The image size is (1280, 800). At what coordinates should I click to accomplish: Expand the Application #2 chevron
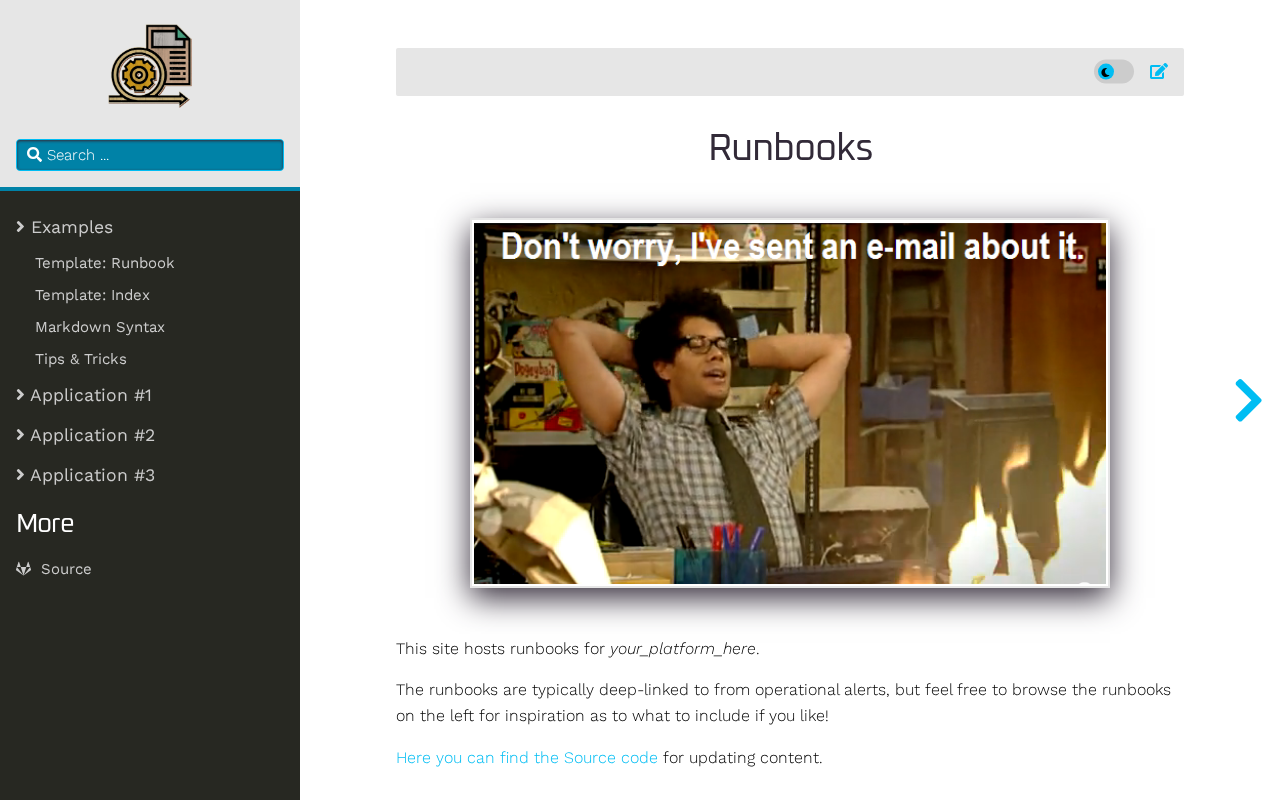pyautogui.click(x=21, y=435)
